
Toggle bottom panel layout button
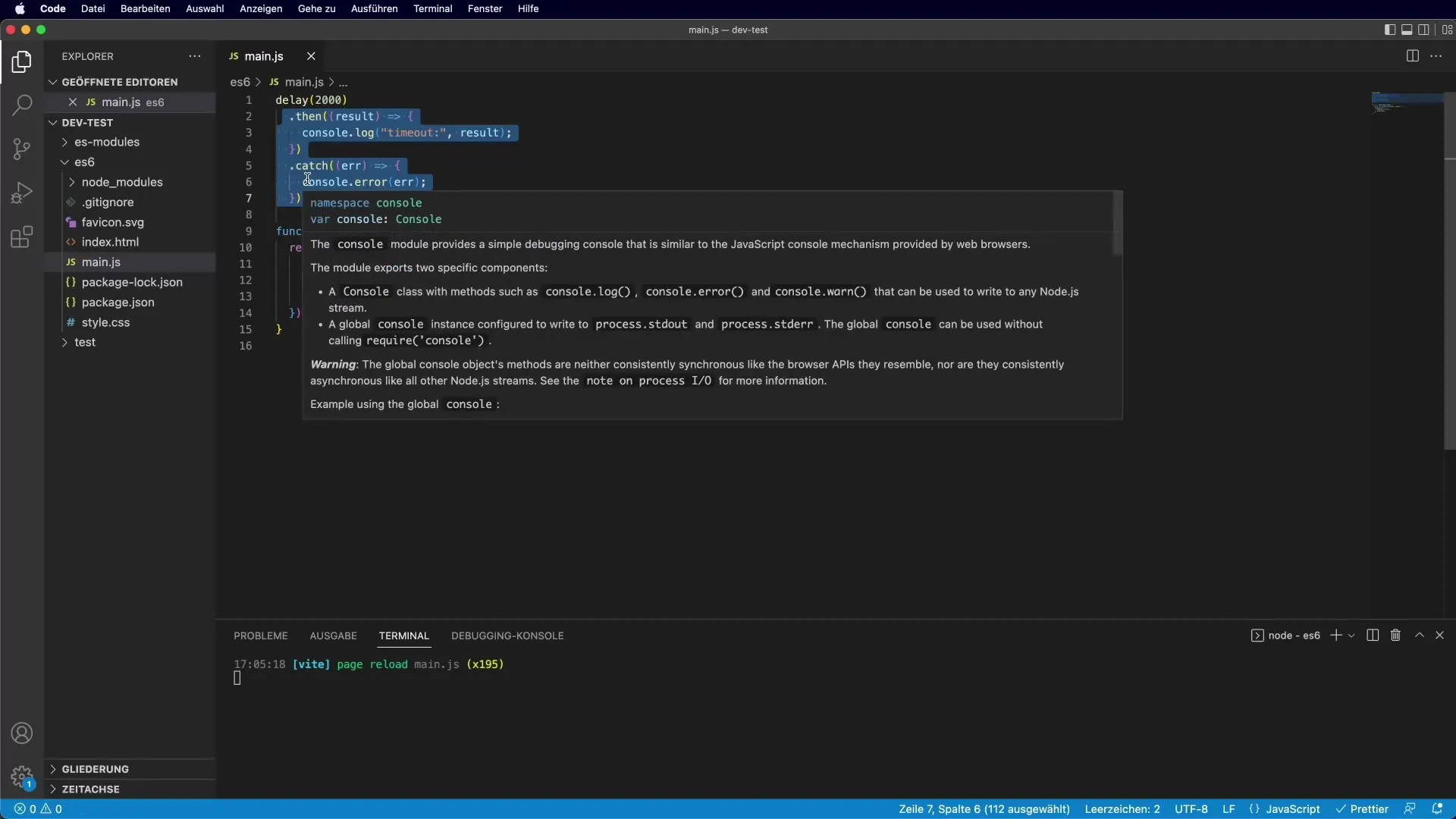[x=1407, y=30]
